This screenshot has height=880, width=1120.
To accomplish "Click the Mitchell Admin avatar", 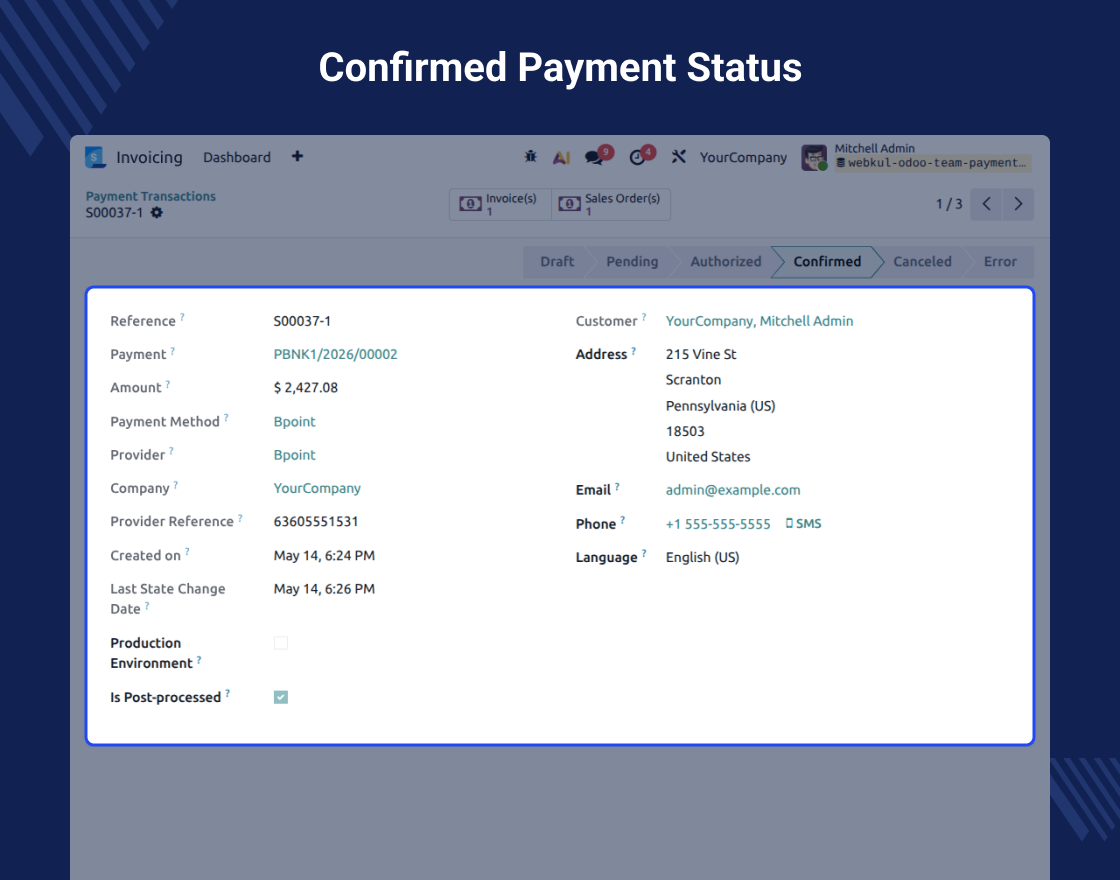I will tap(814, 157).
